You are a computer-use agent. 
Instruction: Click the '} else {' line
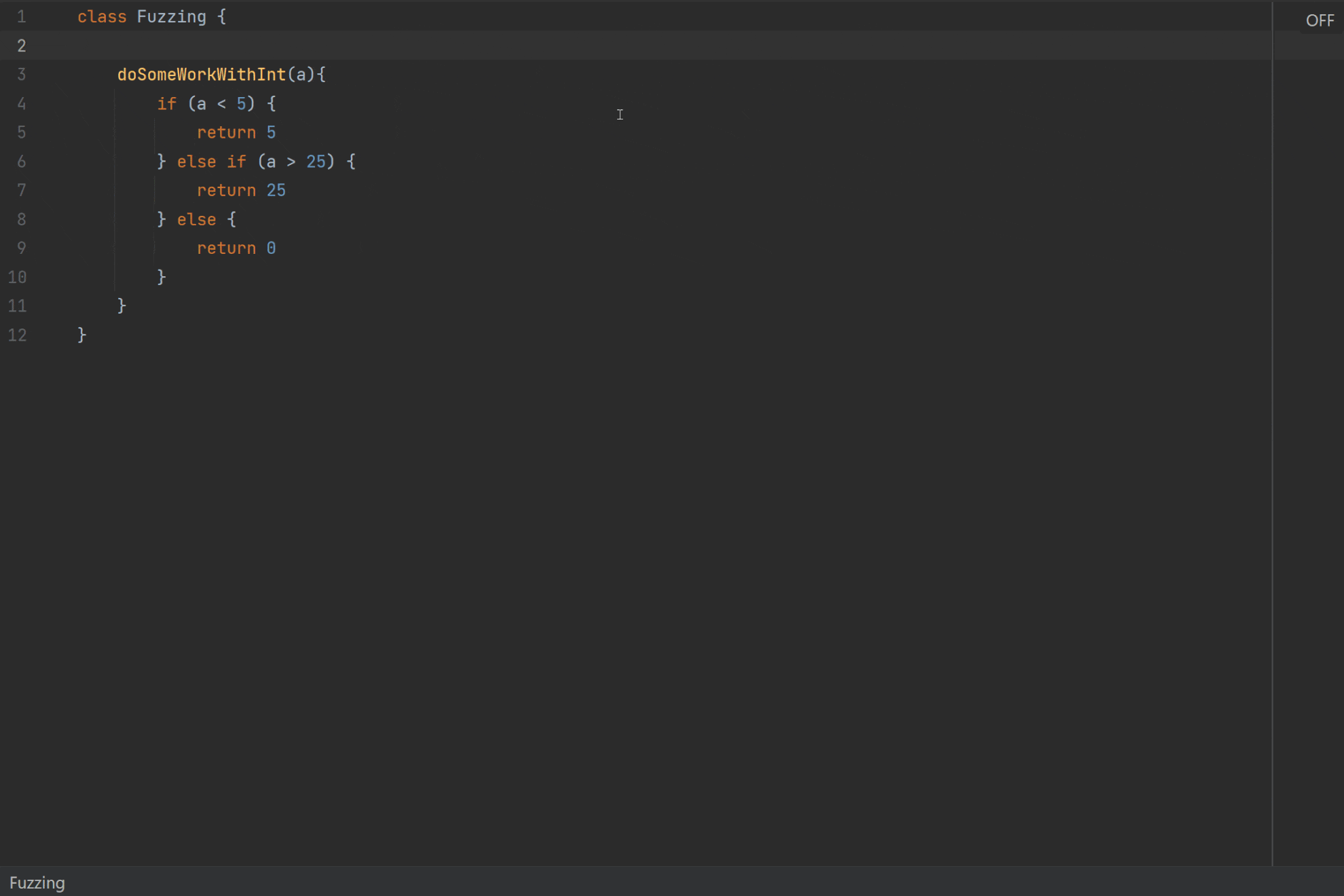pyautogui.click(x=197, y=219)
